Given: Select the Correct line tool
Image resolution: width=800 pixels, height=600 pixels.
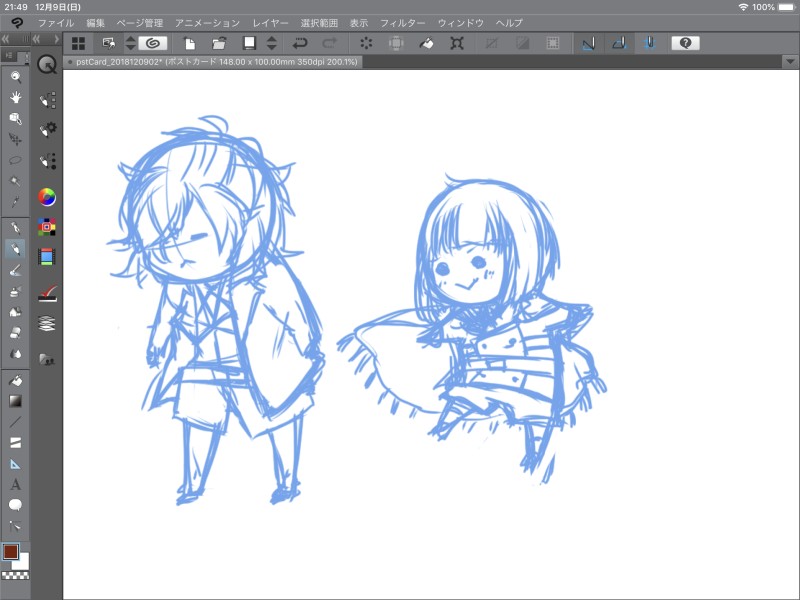Looking at the screenshot, I should coord(16,527).
